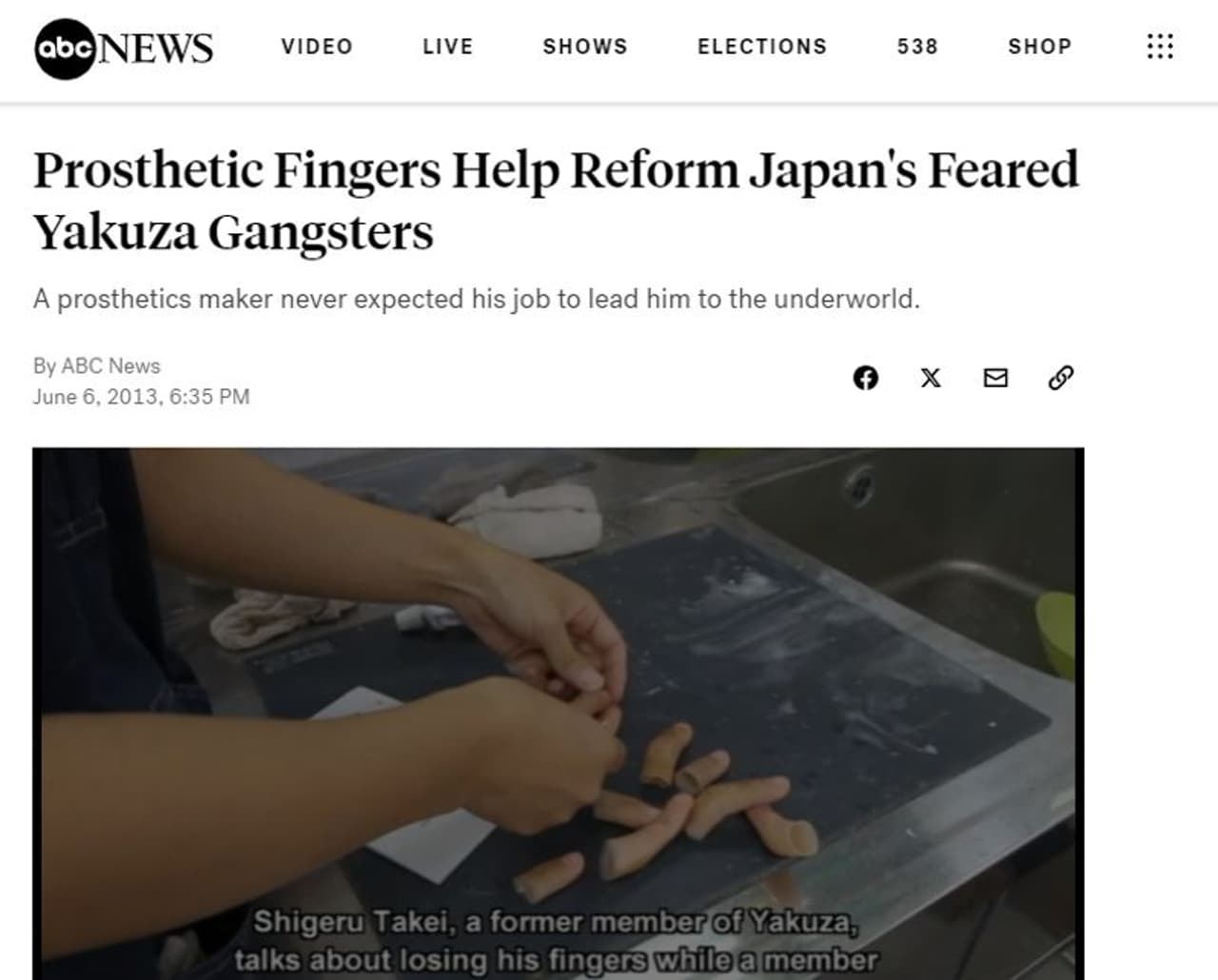Open the ABC News home logo
Image resolution: width=1218 pixels, height=980 pixels.
coord(124,49)
